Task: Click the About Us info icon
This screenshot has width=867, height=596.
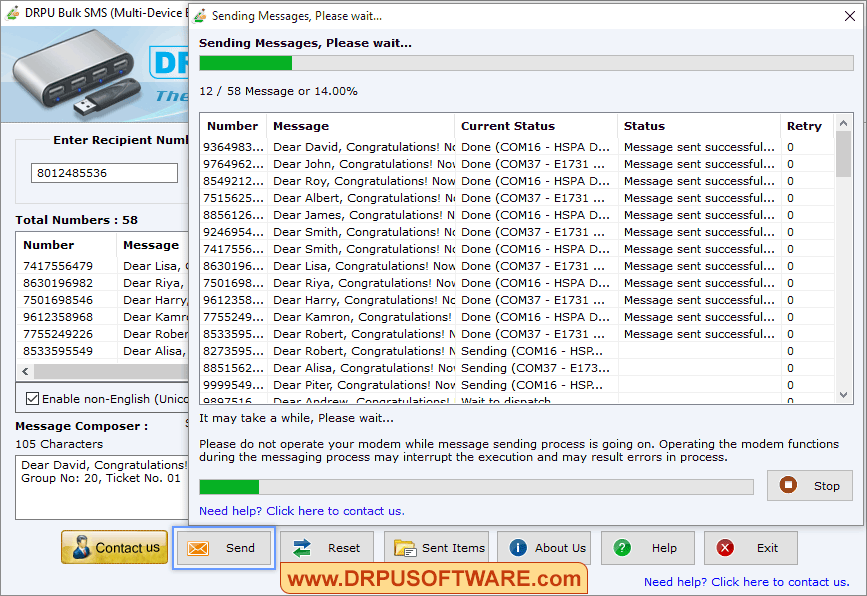Action: (518, 547)
